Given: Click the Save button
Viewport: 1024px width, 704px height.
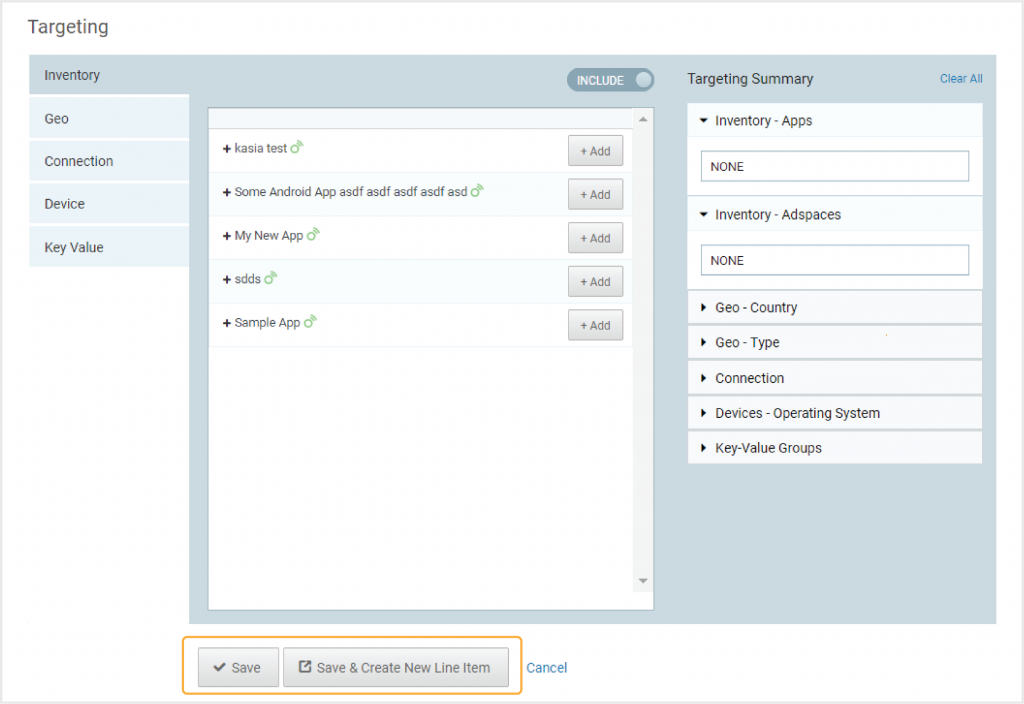Looking at the screenshot, I should [238, 667].
